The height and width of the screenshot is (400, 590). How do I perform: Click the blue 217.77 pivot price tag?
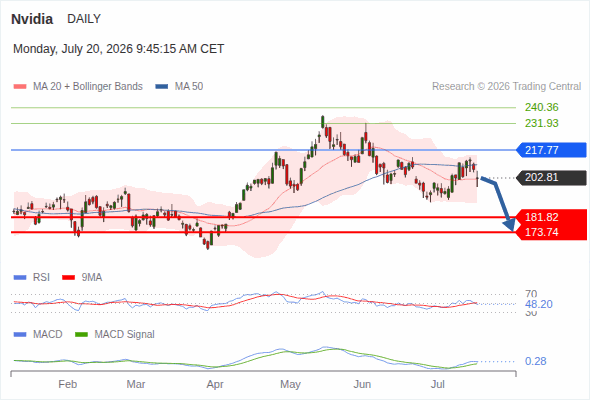[x=551, y=150]
